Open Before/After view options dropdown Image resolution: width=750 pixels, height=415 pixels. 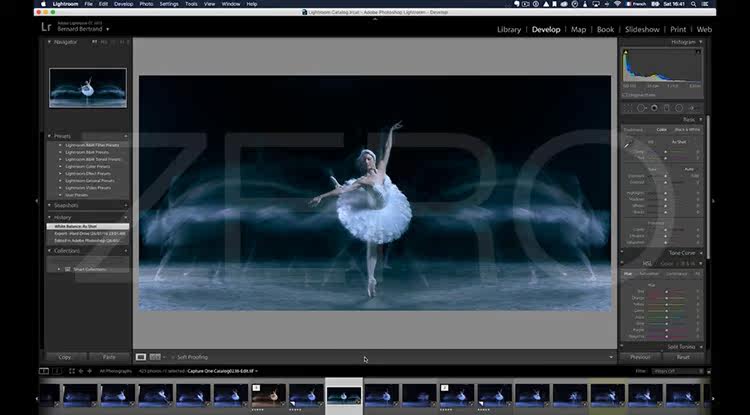point(164,357)
